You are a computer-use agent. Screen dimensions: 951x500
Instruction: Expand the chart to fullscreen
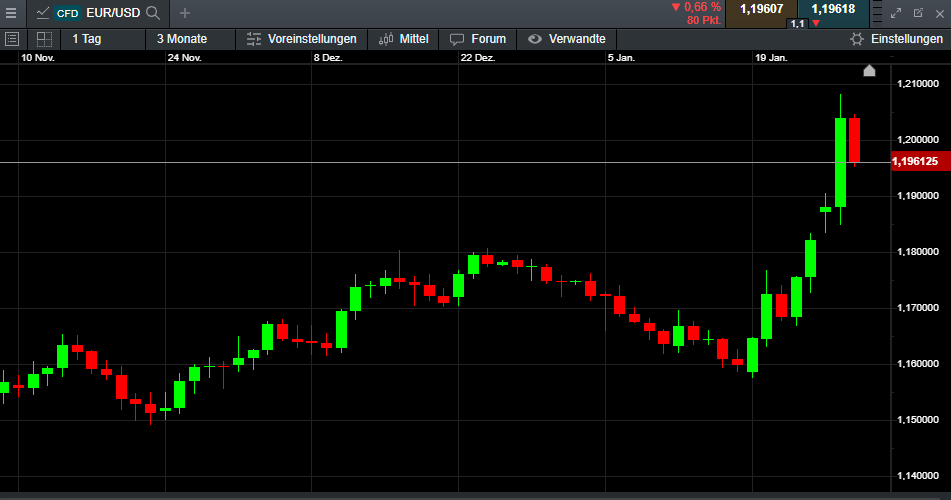coord(896,13)
